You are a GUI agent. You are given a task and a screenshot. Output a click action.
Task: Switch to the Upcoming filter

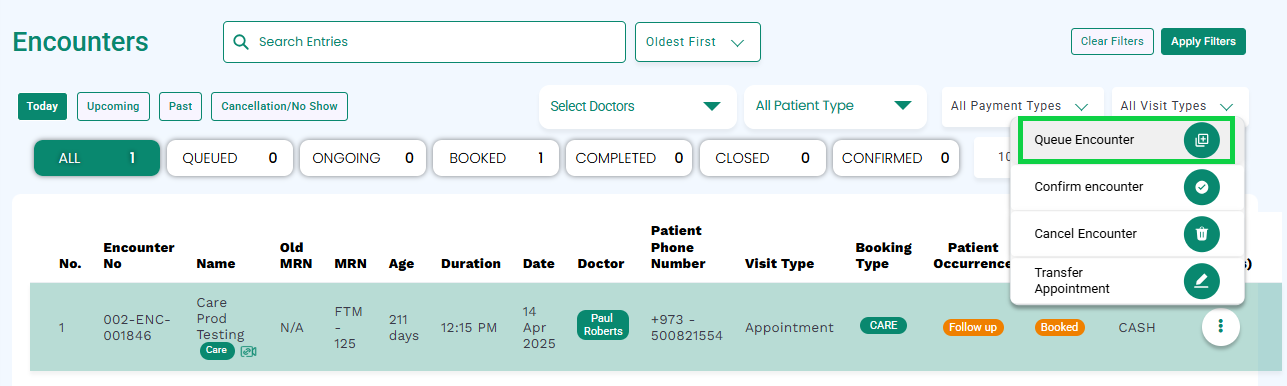(x=114, y=106)
